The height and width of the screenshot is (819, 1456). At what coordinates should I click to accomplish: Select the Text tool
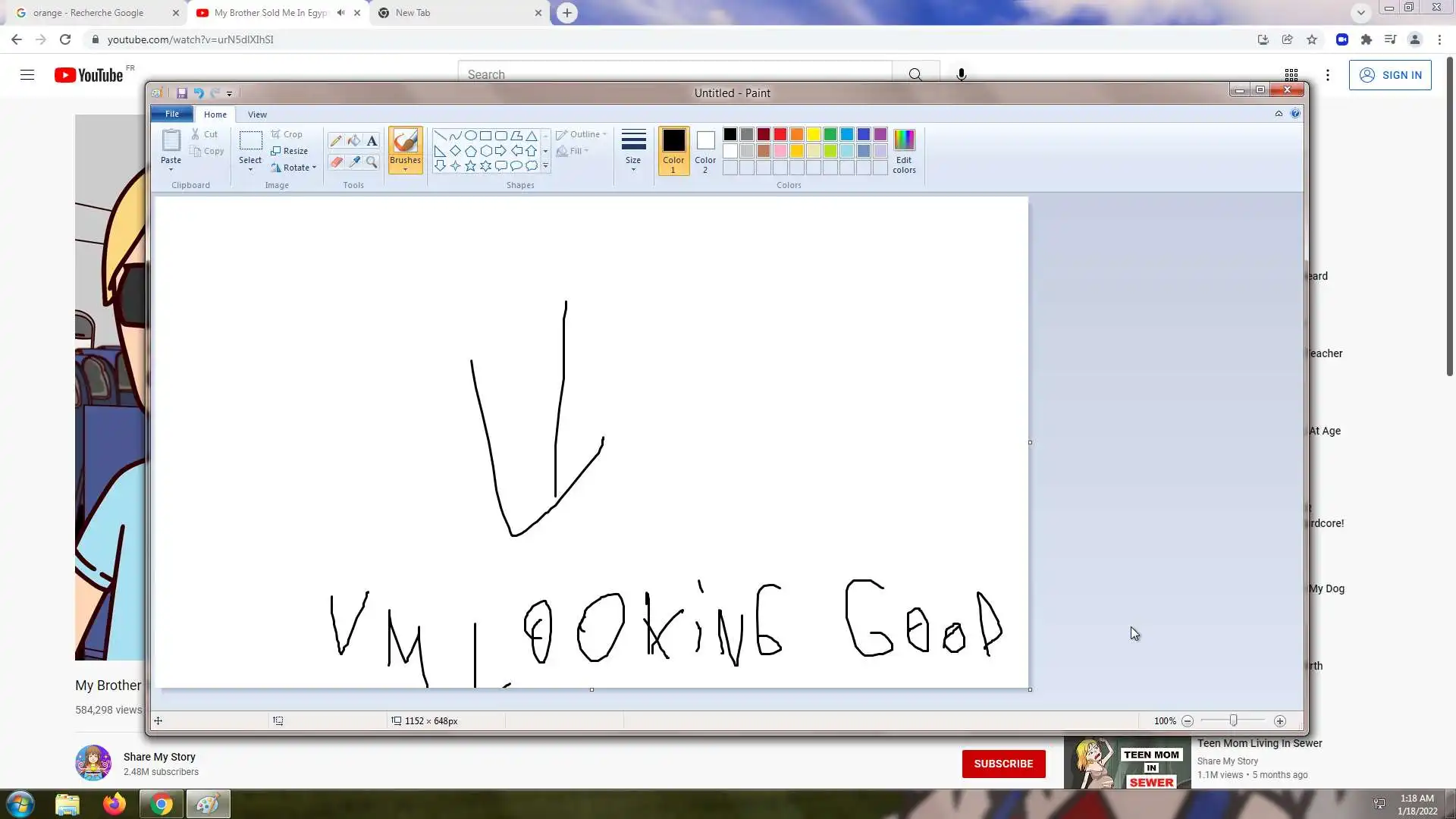[x=372, y=141]
